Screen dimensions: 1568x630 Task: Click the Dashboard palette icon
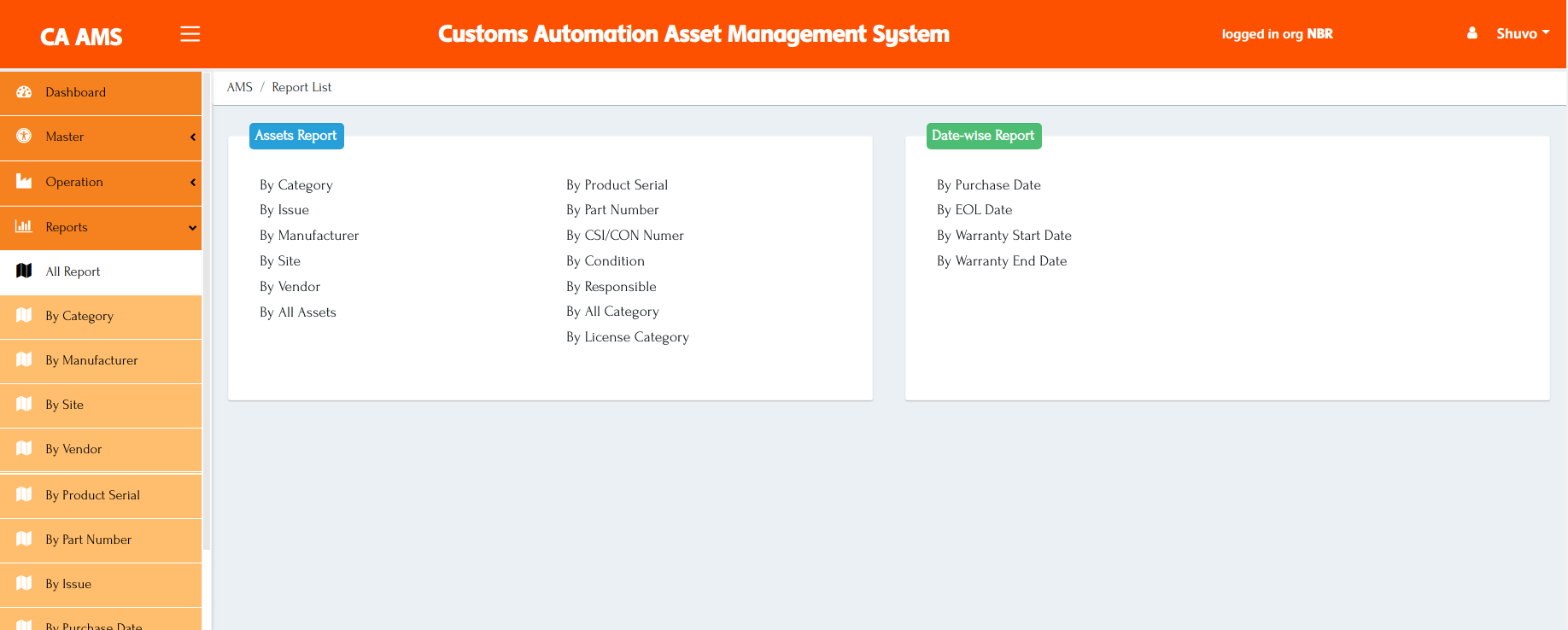click(24, 92)
